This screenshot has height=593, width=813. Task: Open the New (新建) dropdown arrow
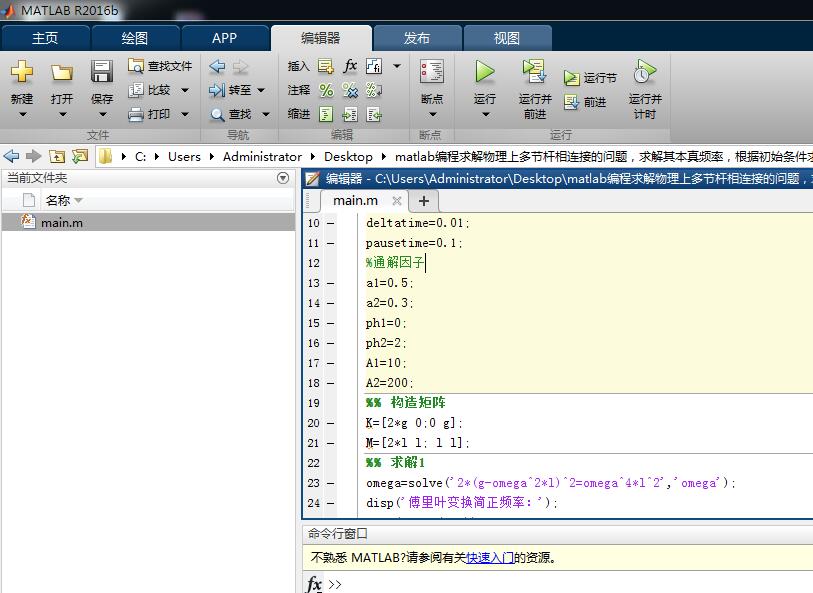tap(22, 115)
